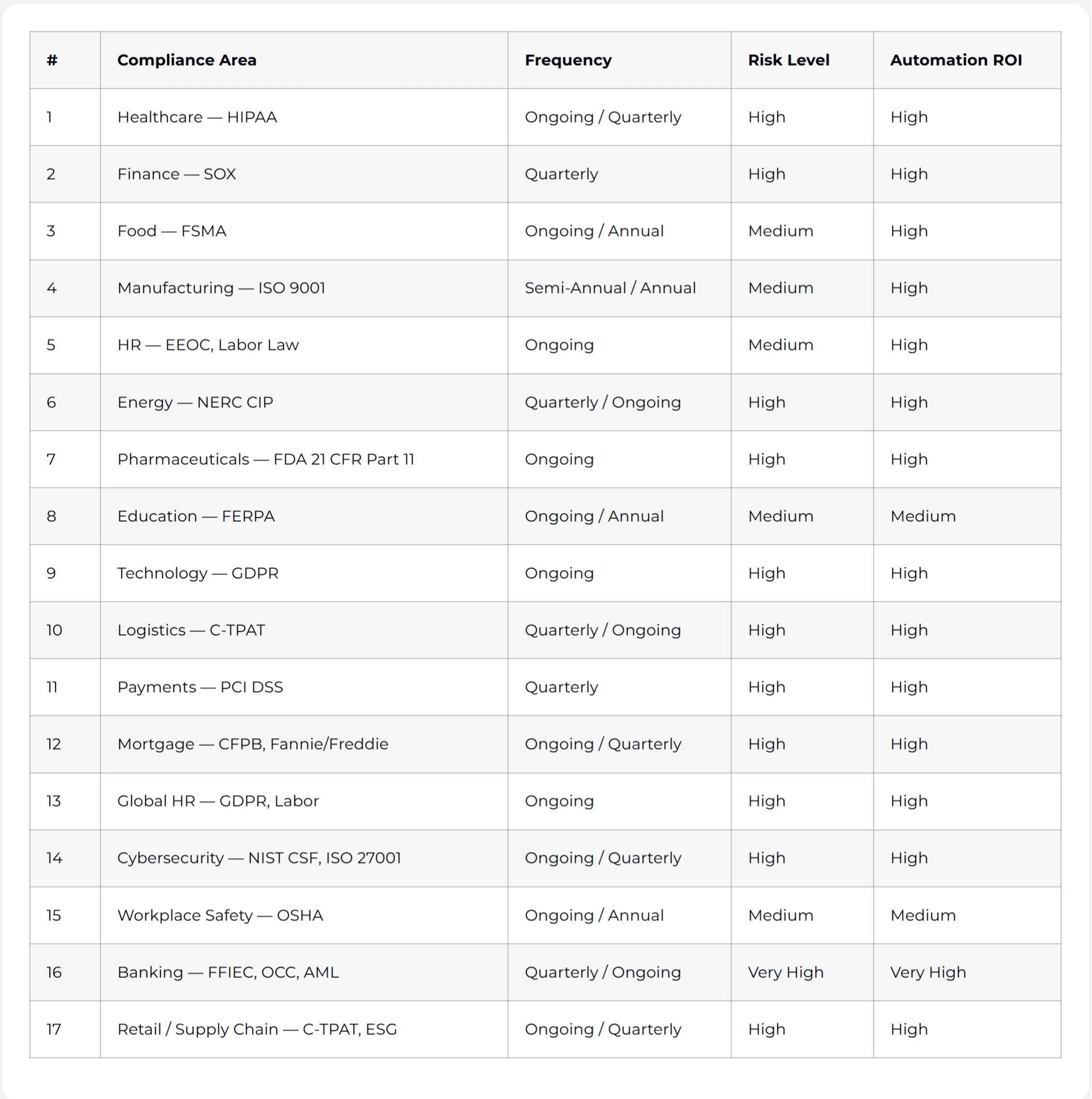Click the Education — FERPA entry

(x=196, y=516)
